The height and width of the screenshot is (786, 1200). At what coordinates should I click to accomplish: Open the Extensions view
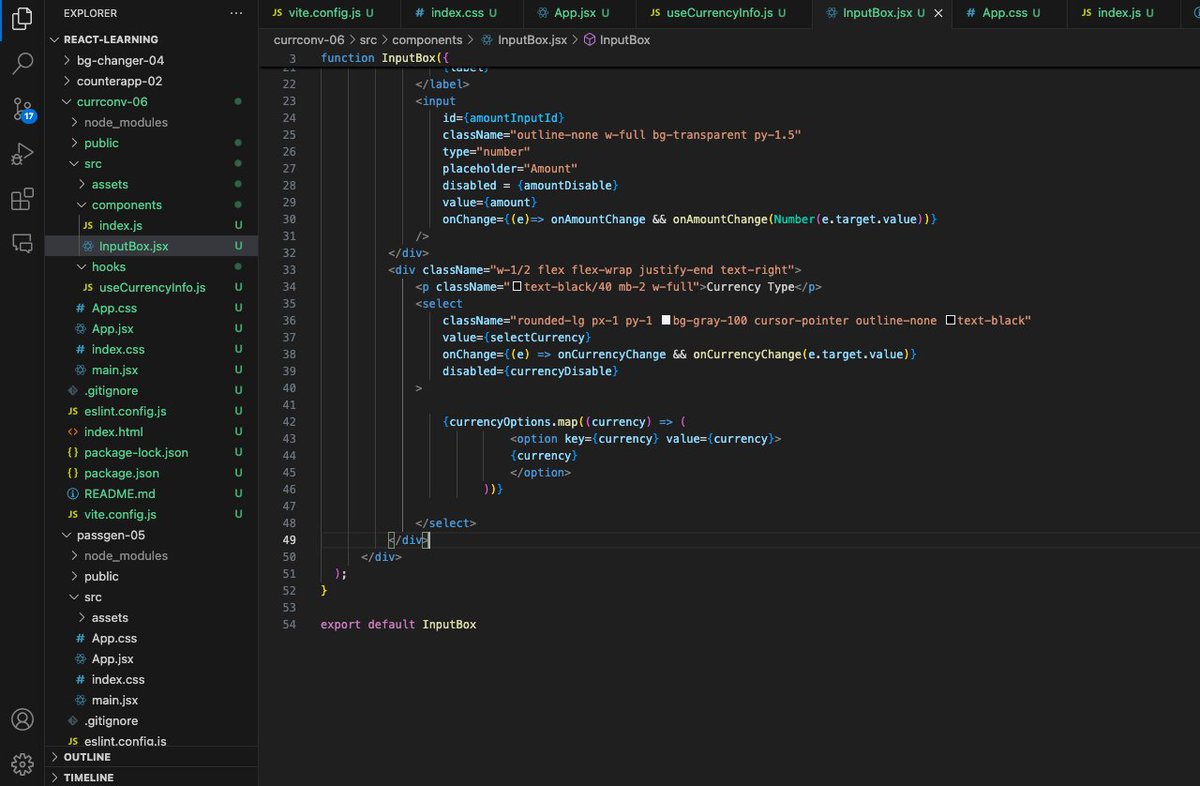[22, 199]
